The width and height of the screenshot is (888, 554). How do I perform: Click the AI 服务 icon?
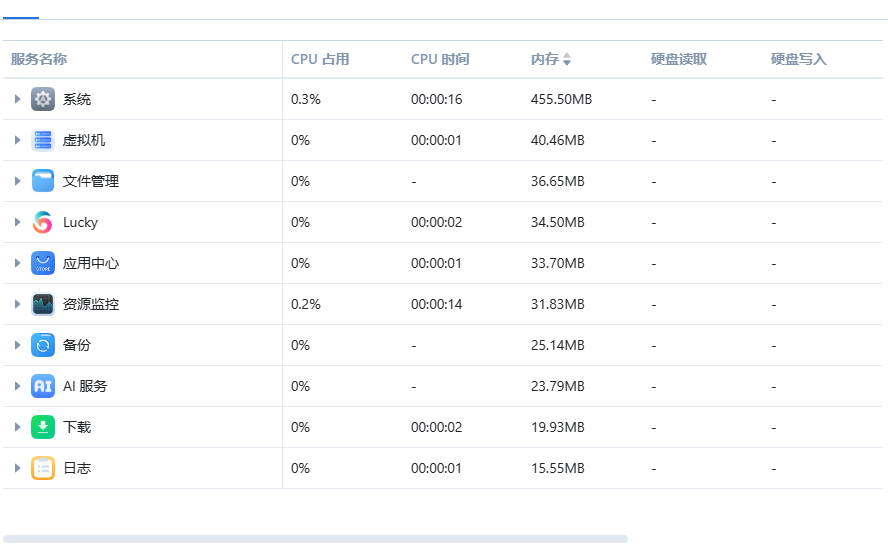(43, 386)
